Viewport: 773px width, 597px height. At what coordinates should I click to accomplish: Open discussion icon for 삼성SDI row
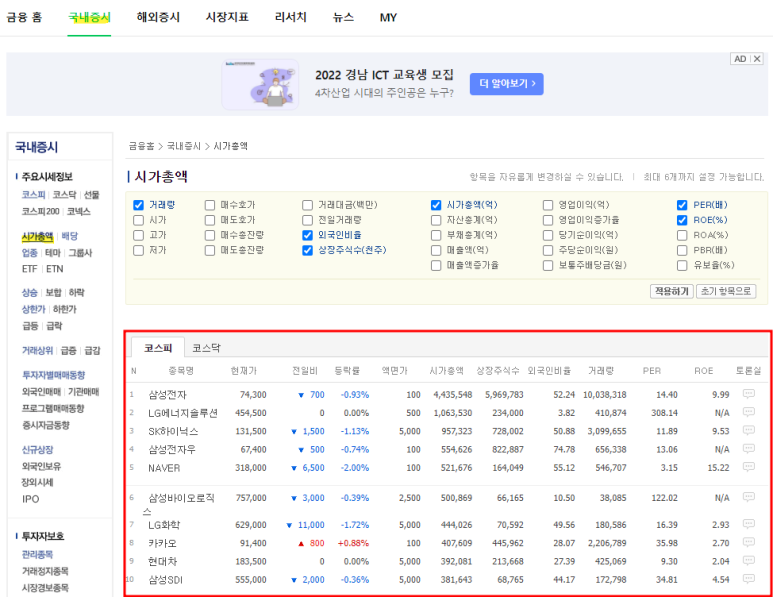click(748, 578)
